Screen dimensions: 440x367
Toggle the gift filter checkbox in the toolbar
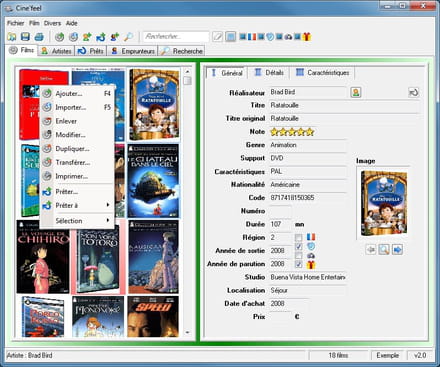click(297, 37)
